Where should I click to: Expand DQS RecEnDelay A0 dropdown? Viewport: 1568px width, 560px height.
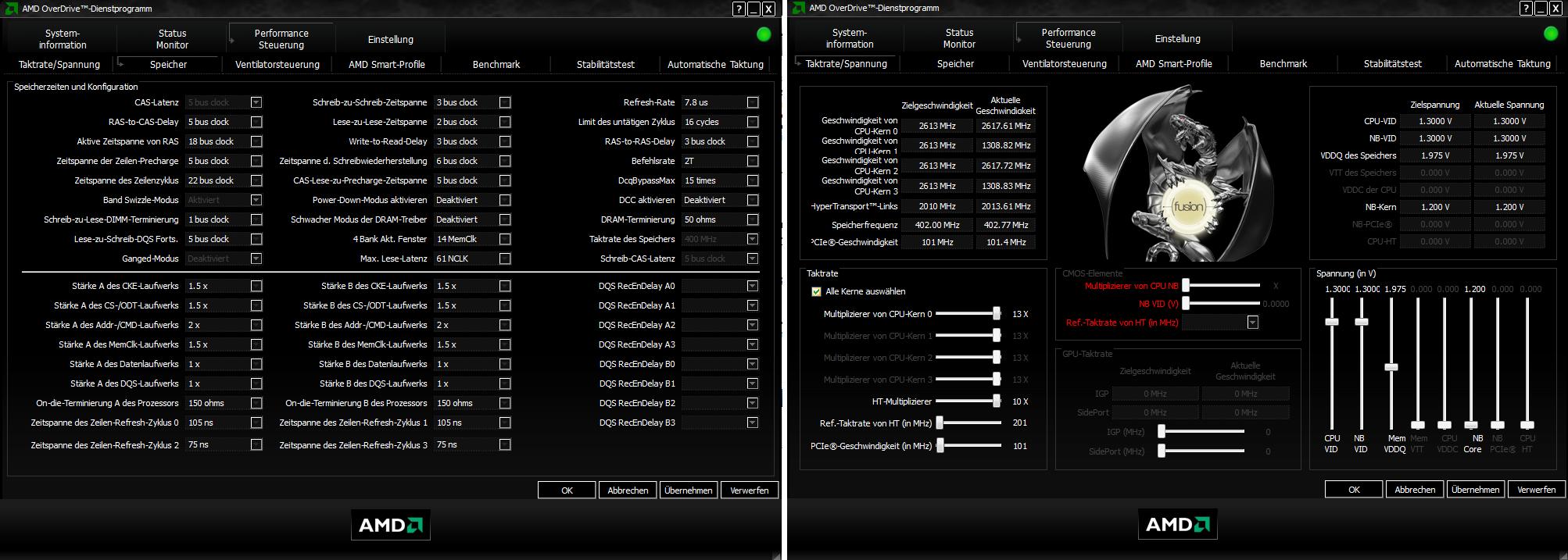pyautogui.click(x=753, y=286)
